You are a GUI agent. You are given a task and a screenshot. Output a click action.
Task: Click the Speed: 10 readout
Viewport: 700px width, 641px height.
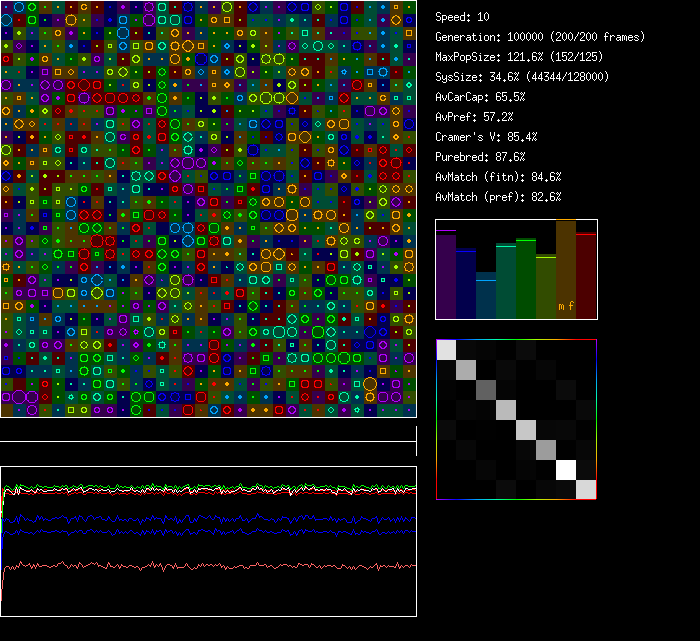click(463, 17)
